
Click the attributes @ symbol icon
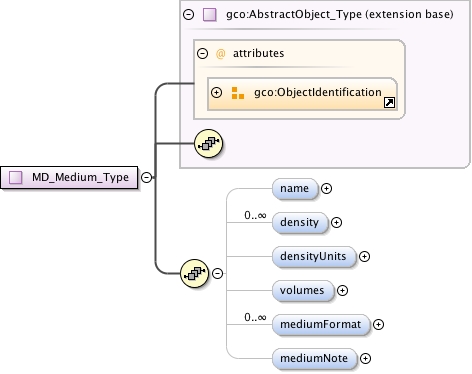pos(221,54)
